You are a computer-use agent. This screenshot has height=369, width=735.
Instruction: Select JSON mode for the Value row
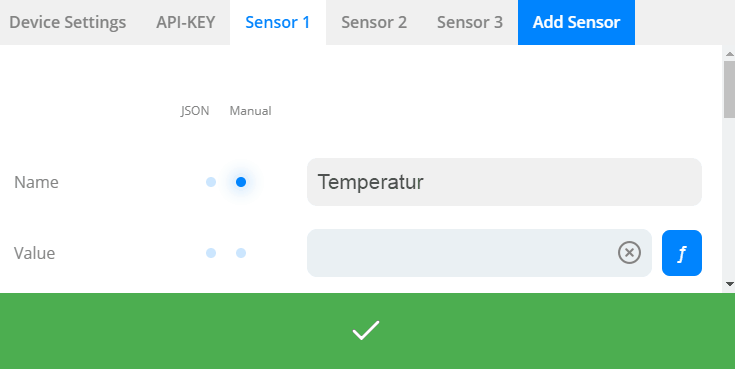[x=211, y=253]
